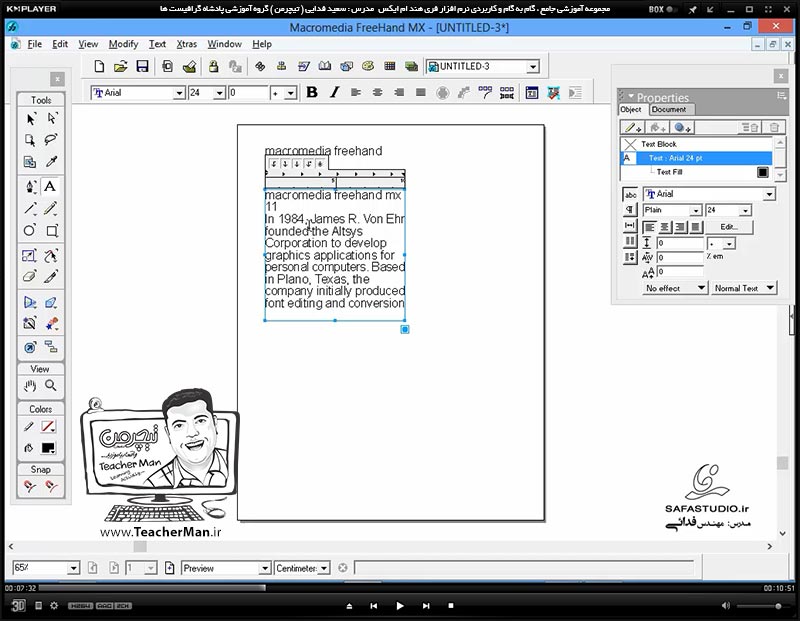
Task: Open the Arial font dropdown in text toolbar
Action: [179, 93]
